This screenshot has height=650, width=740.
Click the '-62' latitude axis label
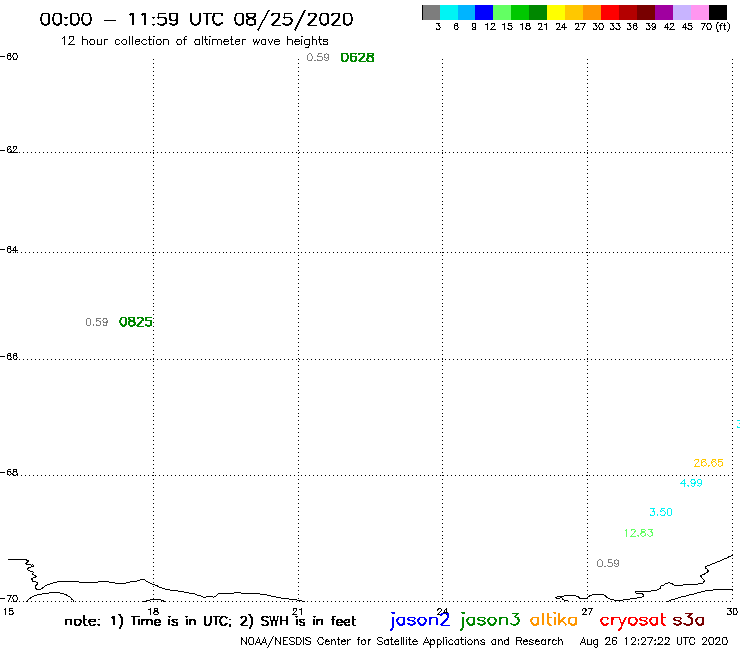(x=9, y=150)
